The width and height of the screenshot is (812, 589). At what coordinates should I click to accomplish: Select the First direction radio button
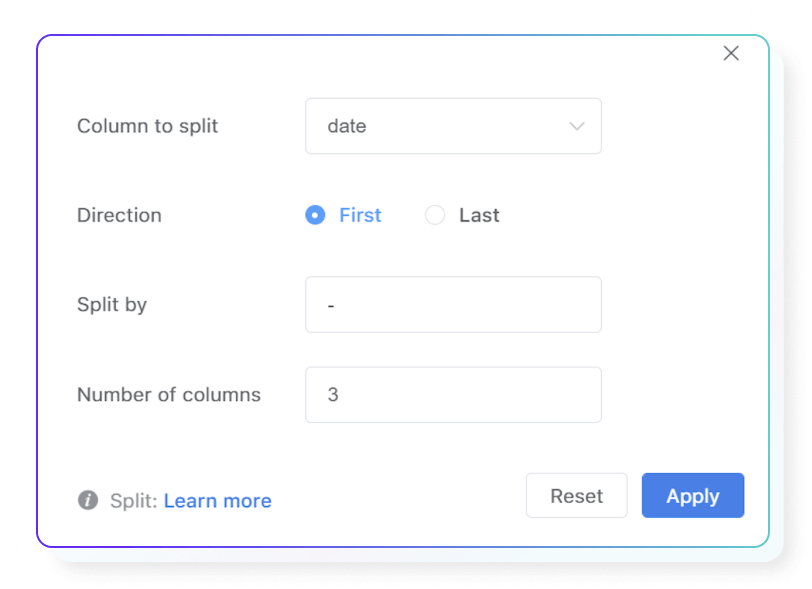tap(315, 215)
